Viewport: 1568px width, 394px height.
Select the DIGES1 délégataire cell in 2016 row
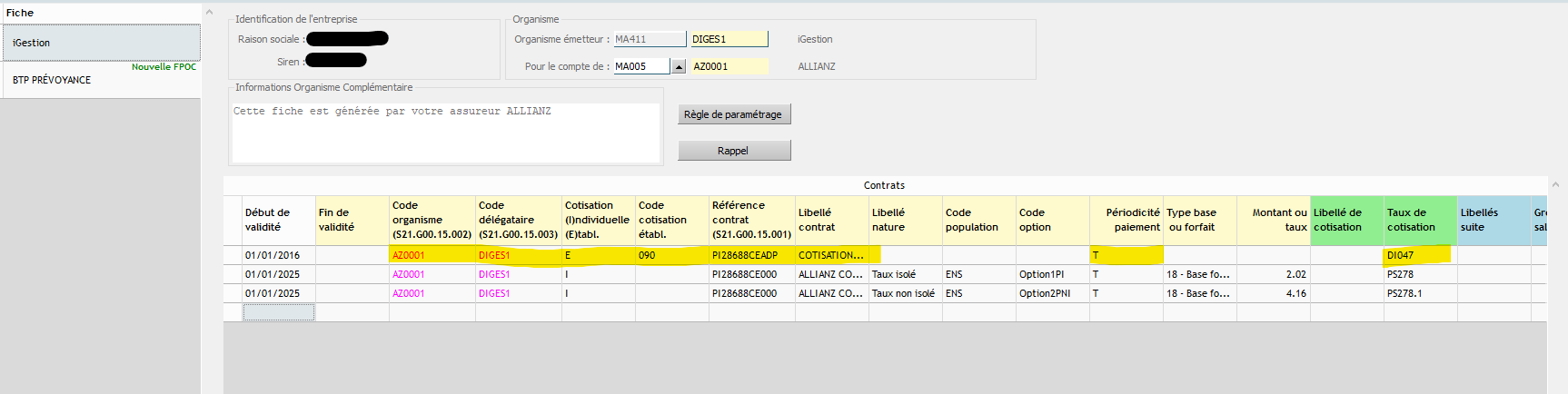519,255
